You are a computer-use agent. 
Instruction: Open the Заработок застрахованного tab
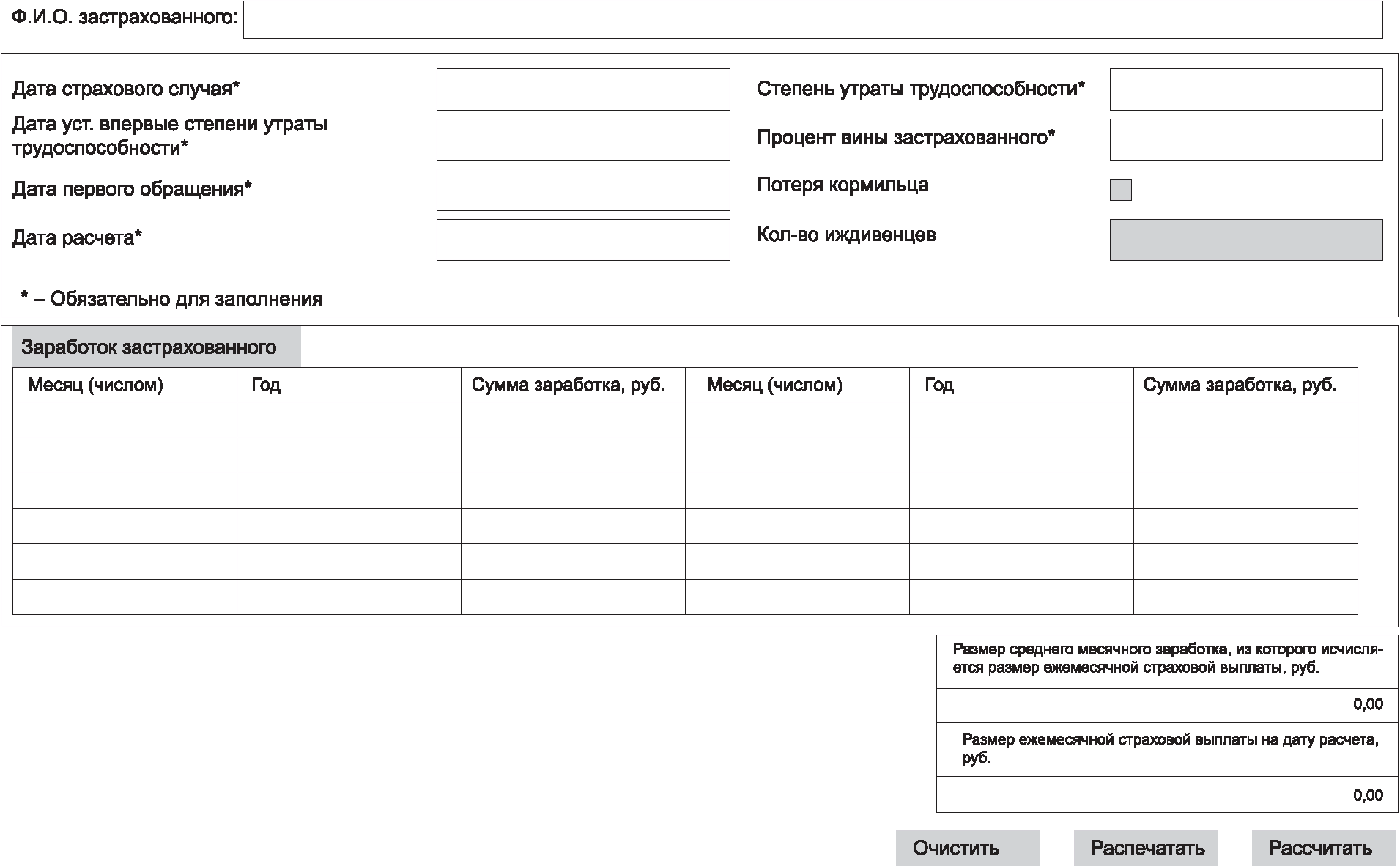157,347
